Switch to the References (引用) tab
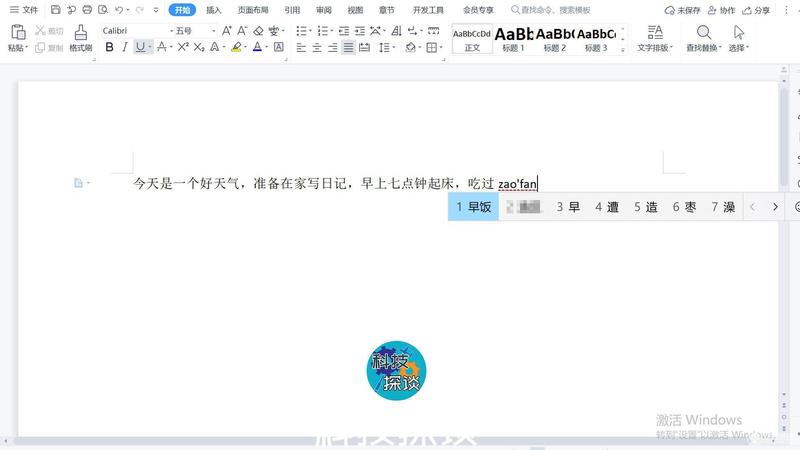 292,10
